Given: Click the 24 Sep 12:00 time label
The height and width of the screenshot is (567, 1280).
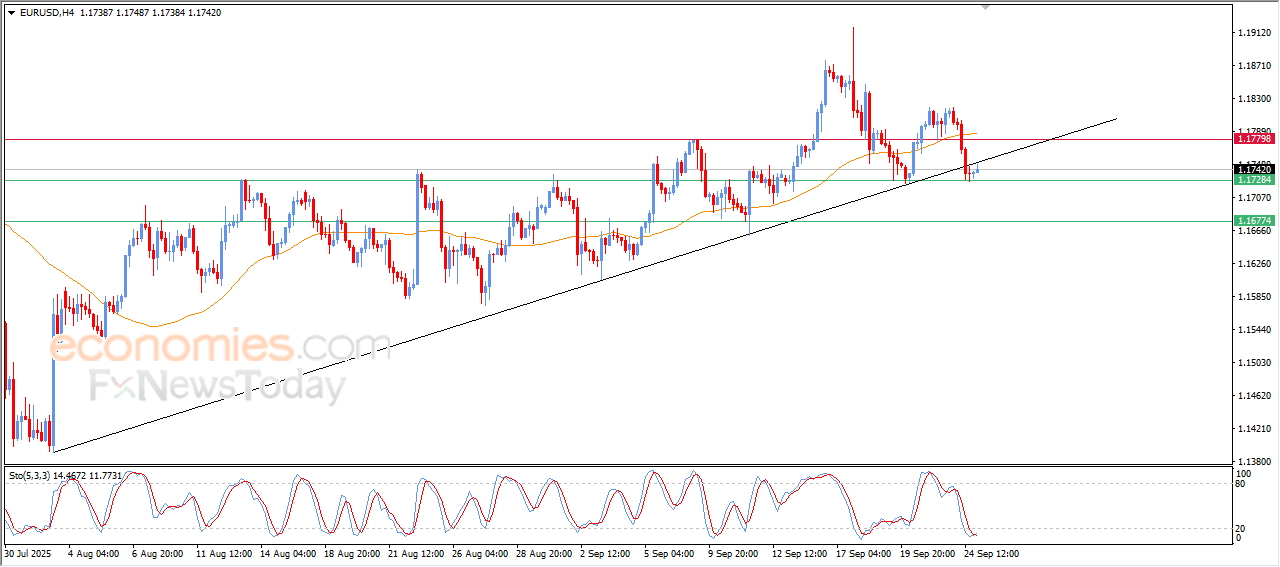Looking at the screenshot, I should (x=993, y=553).
